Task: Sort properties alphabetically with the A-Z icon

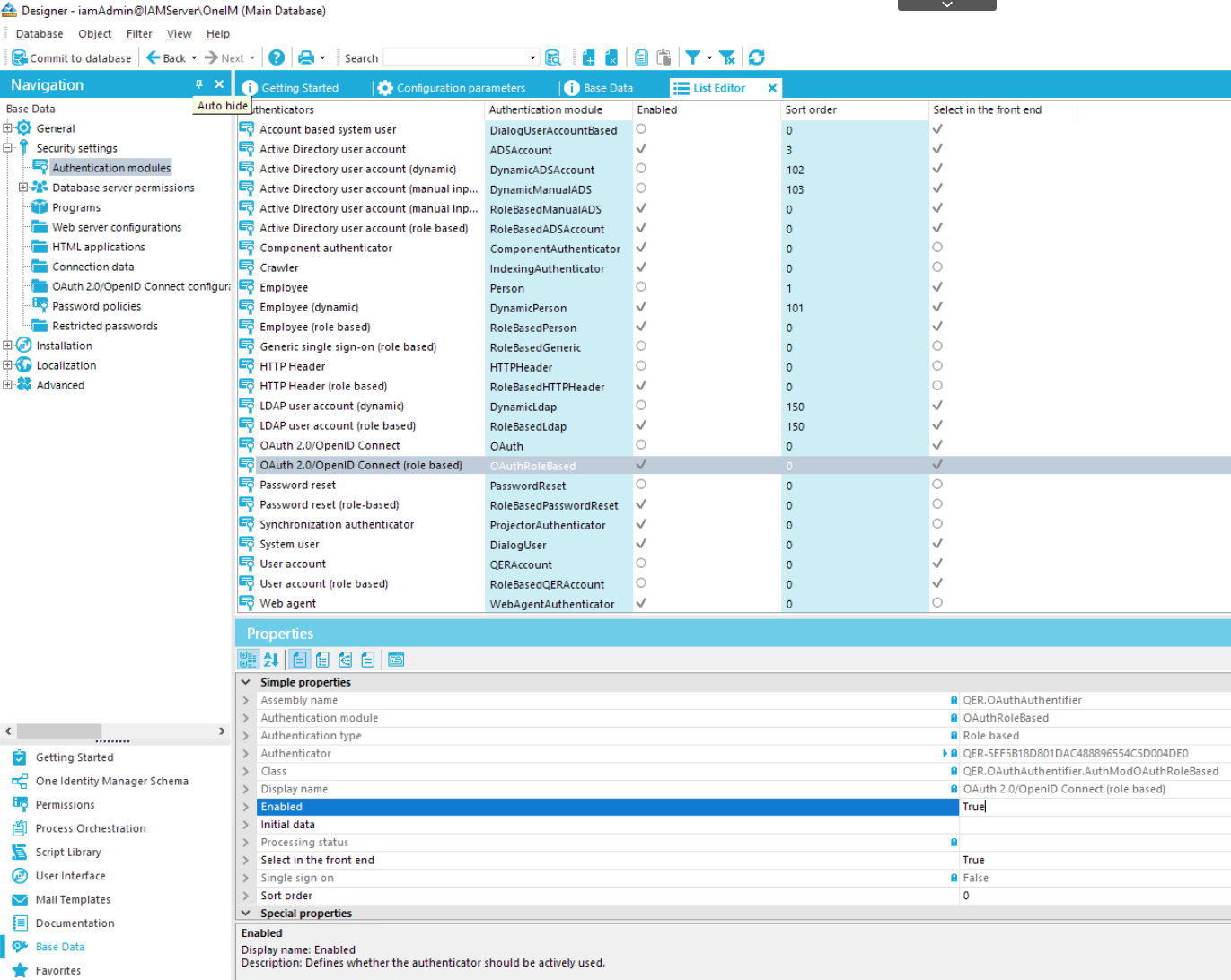Action: [x=271, y=659]
